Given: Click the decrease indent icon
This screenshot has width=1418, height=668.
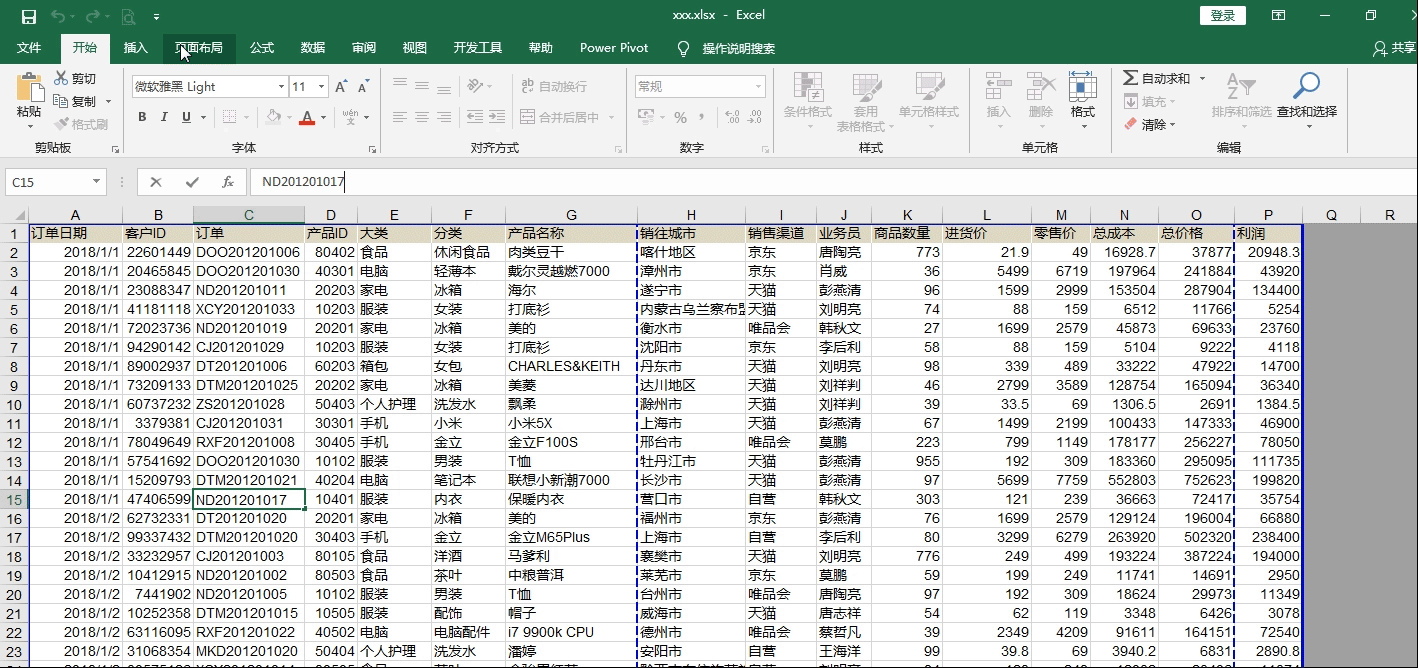Looking at the screenshot, I should click(475, 117).
